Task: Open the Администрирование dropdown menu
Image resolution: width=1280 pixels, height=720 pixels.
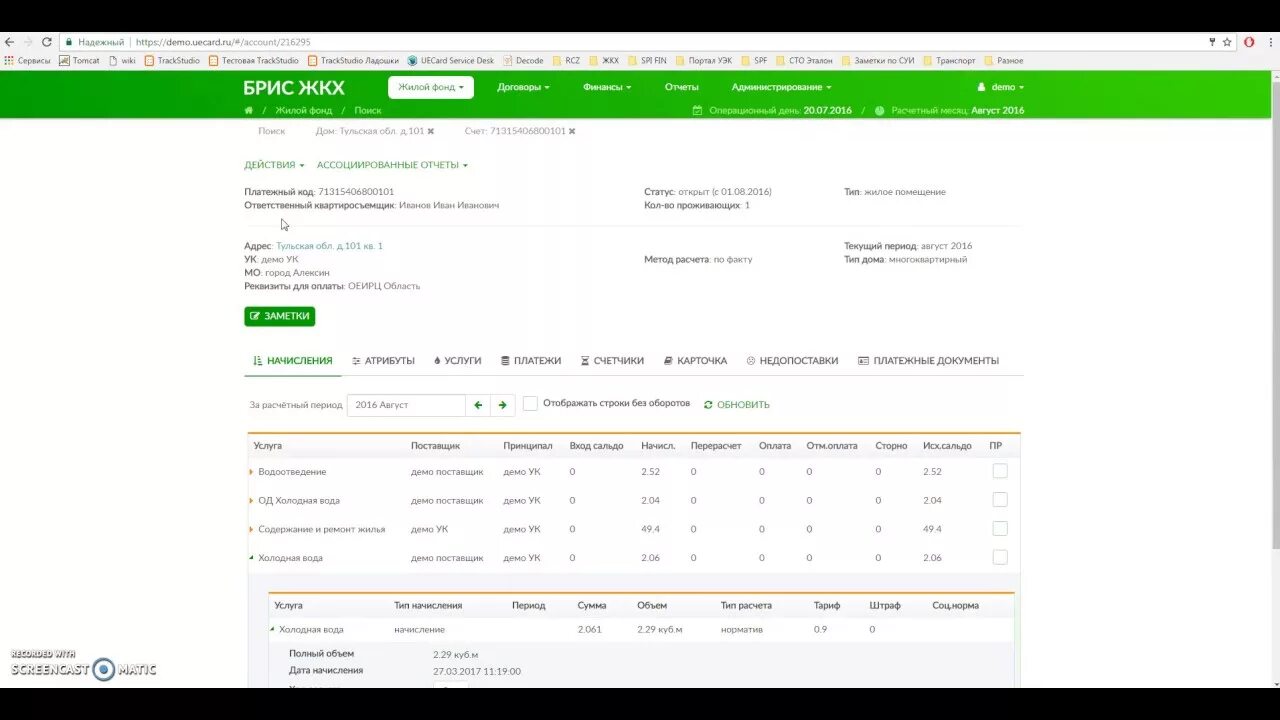Action: 781,87
